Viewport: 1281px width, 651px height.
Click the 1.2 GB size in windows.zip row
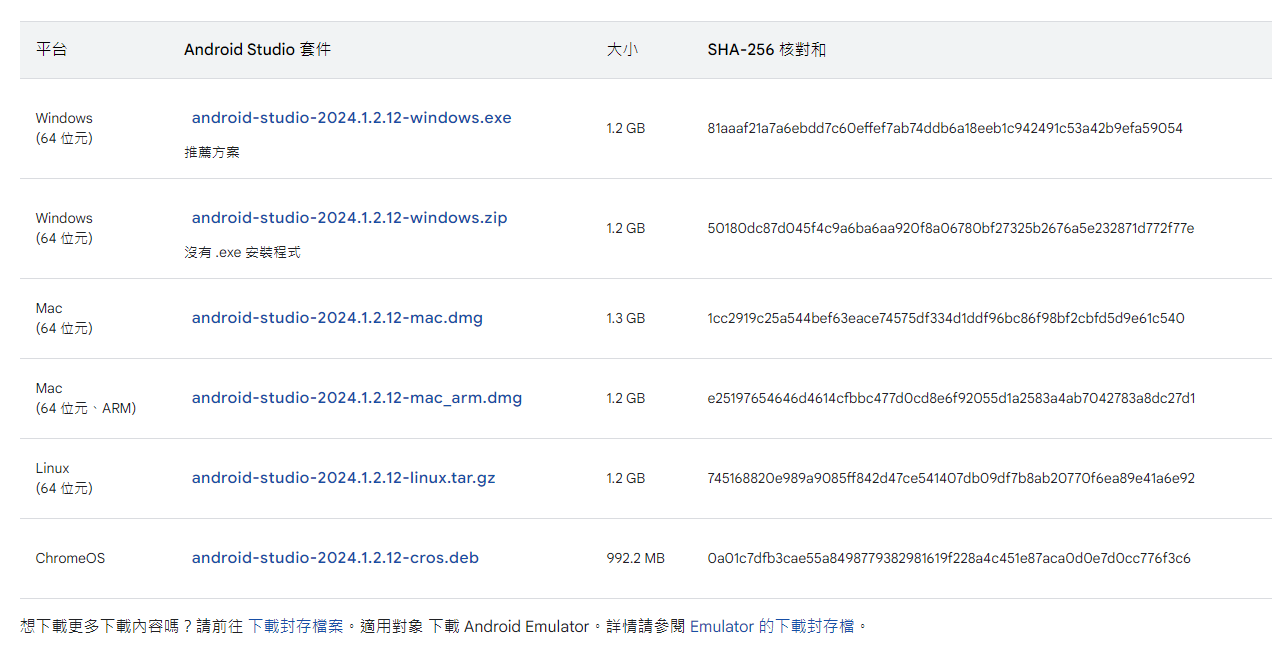pyautogui.click(x=626, y=228)
